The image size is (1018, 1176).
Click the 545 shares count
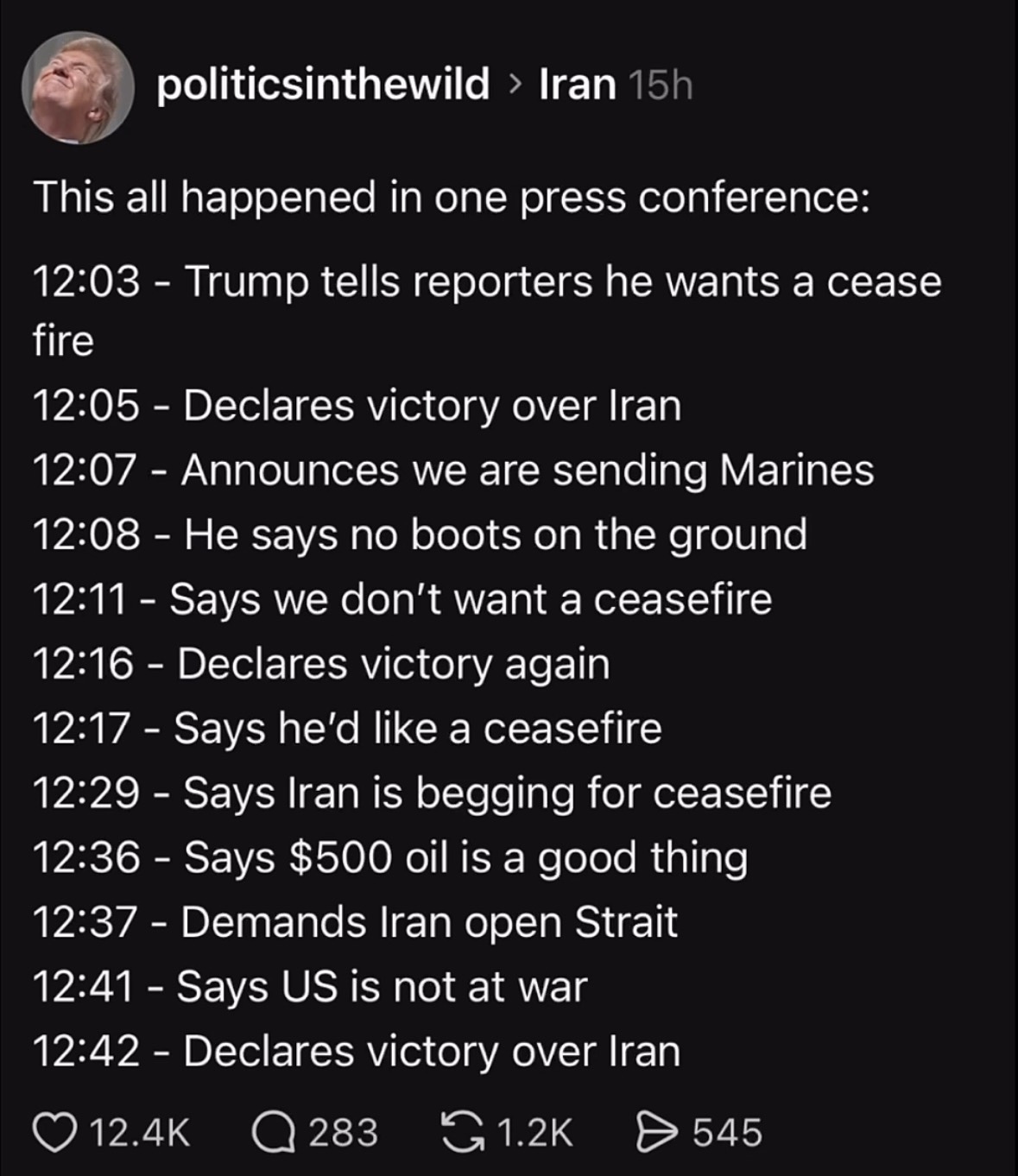coord(728,1133)
